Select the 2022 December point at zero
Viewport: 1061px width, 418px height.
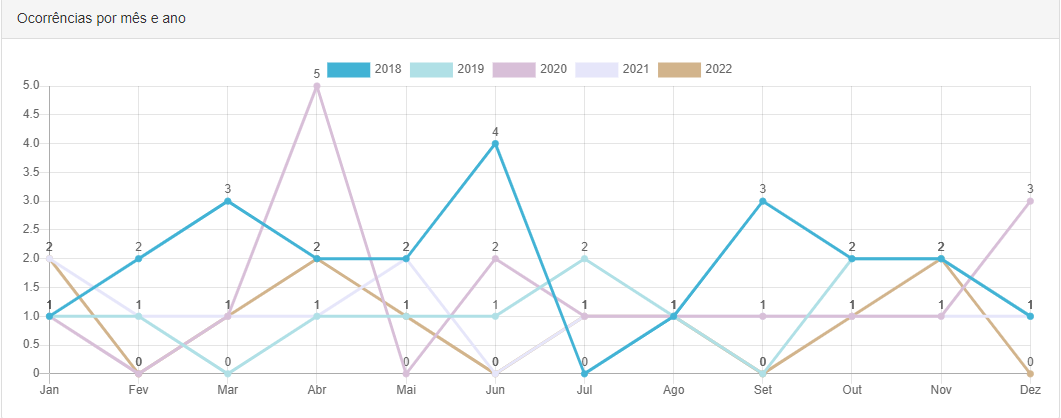click(x=1030, y=374)
